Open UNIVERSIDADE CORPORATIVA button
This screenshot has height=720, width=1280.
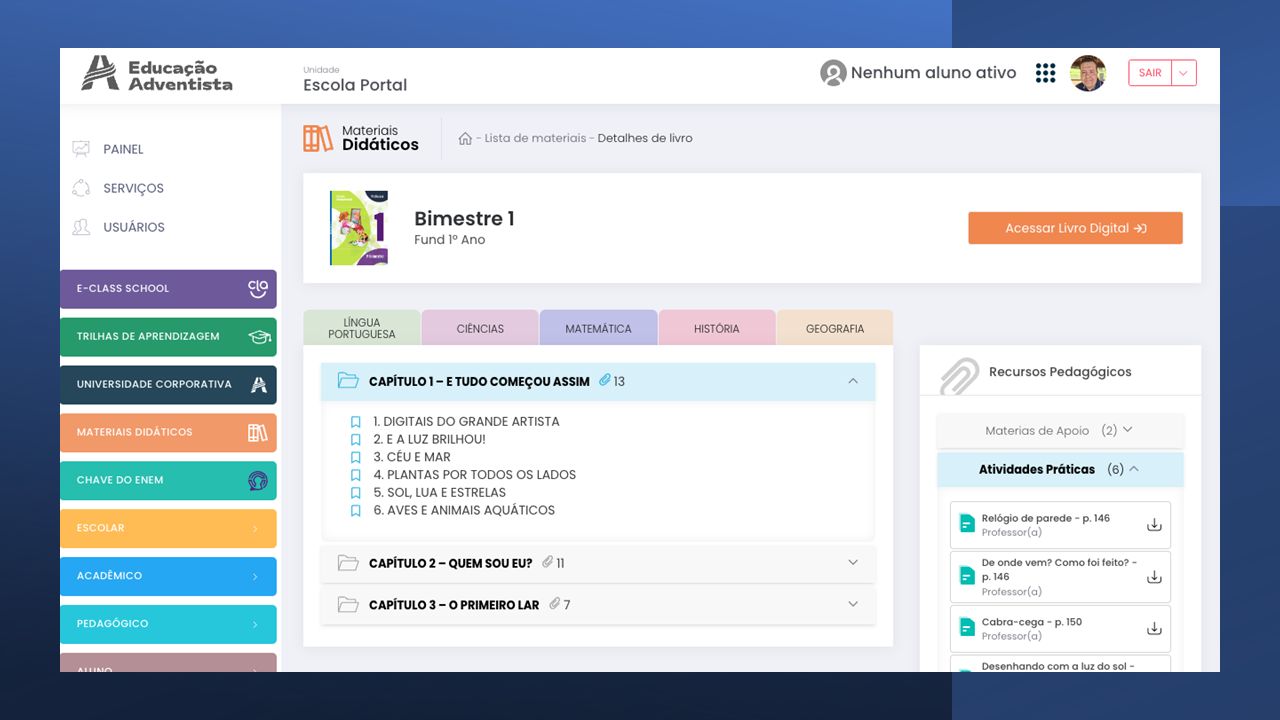[x=168, y=385]
